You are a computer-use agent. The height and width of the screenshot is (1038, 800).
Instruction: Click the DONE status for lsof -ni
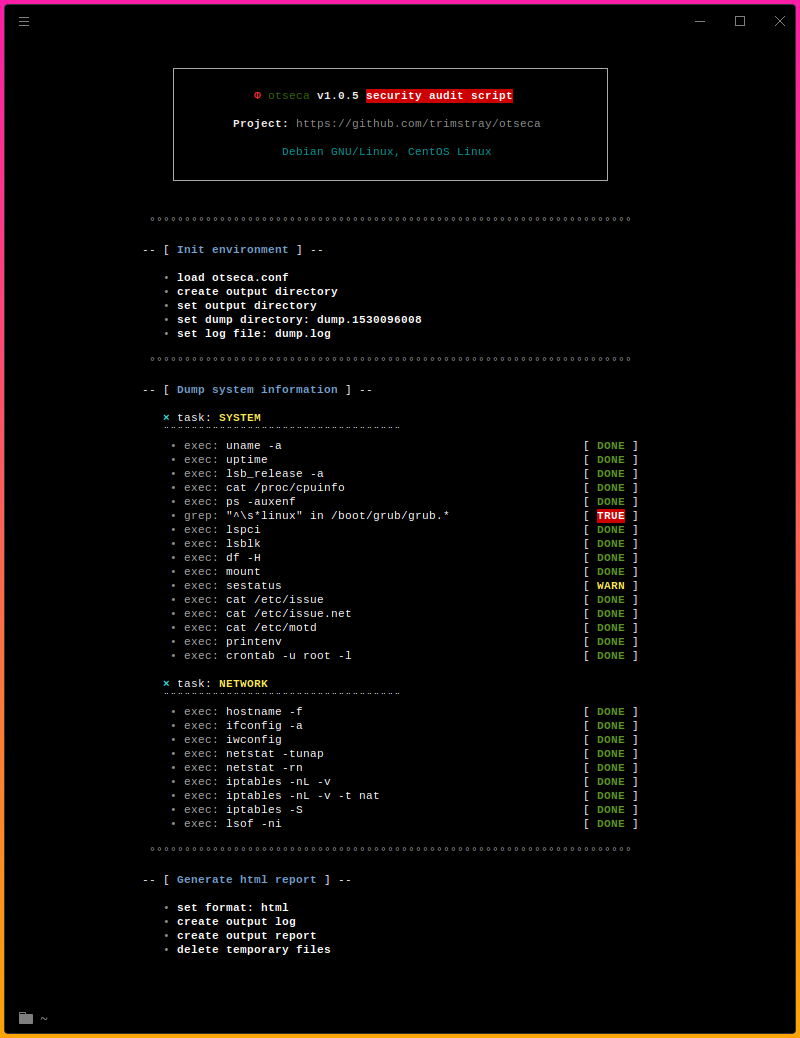(611, 824)
